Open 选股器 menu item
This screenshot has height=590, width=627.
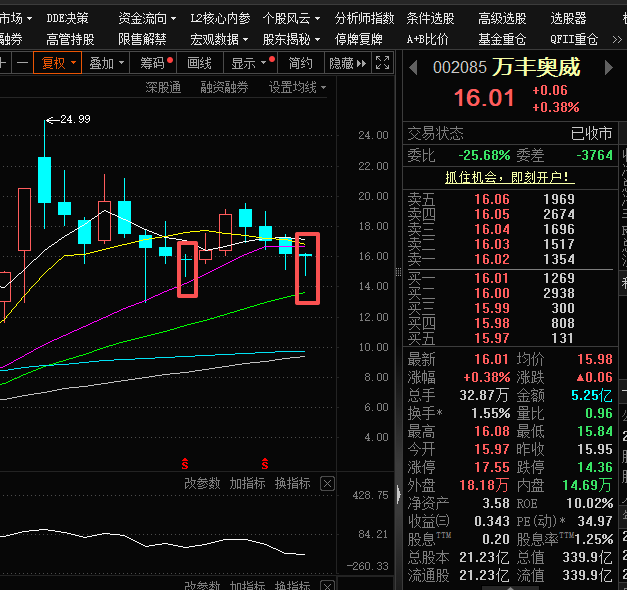(x=568, y=18)
